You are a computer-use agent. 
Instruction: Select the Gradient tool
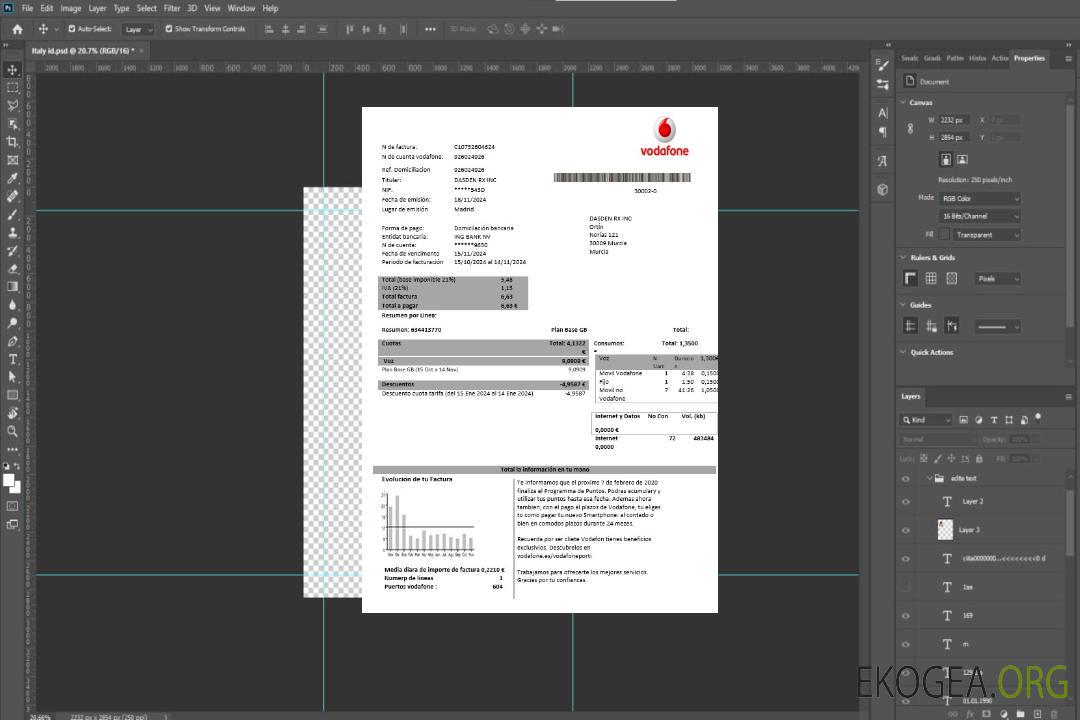[x=12, y=287]
